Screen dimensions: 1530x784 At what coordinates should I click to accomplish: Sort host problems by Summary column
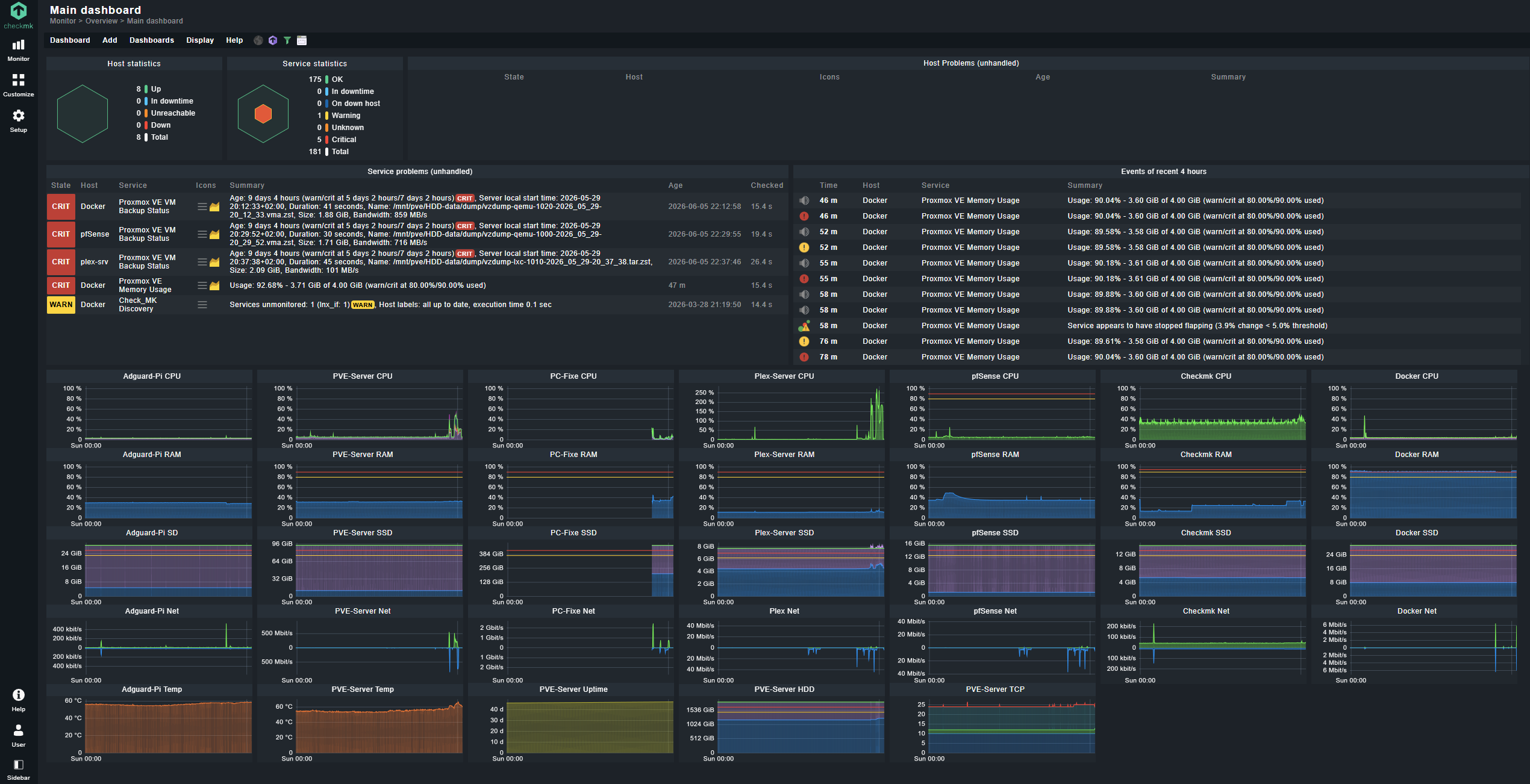pyautogui.click(x=1228, y=77)
